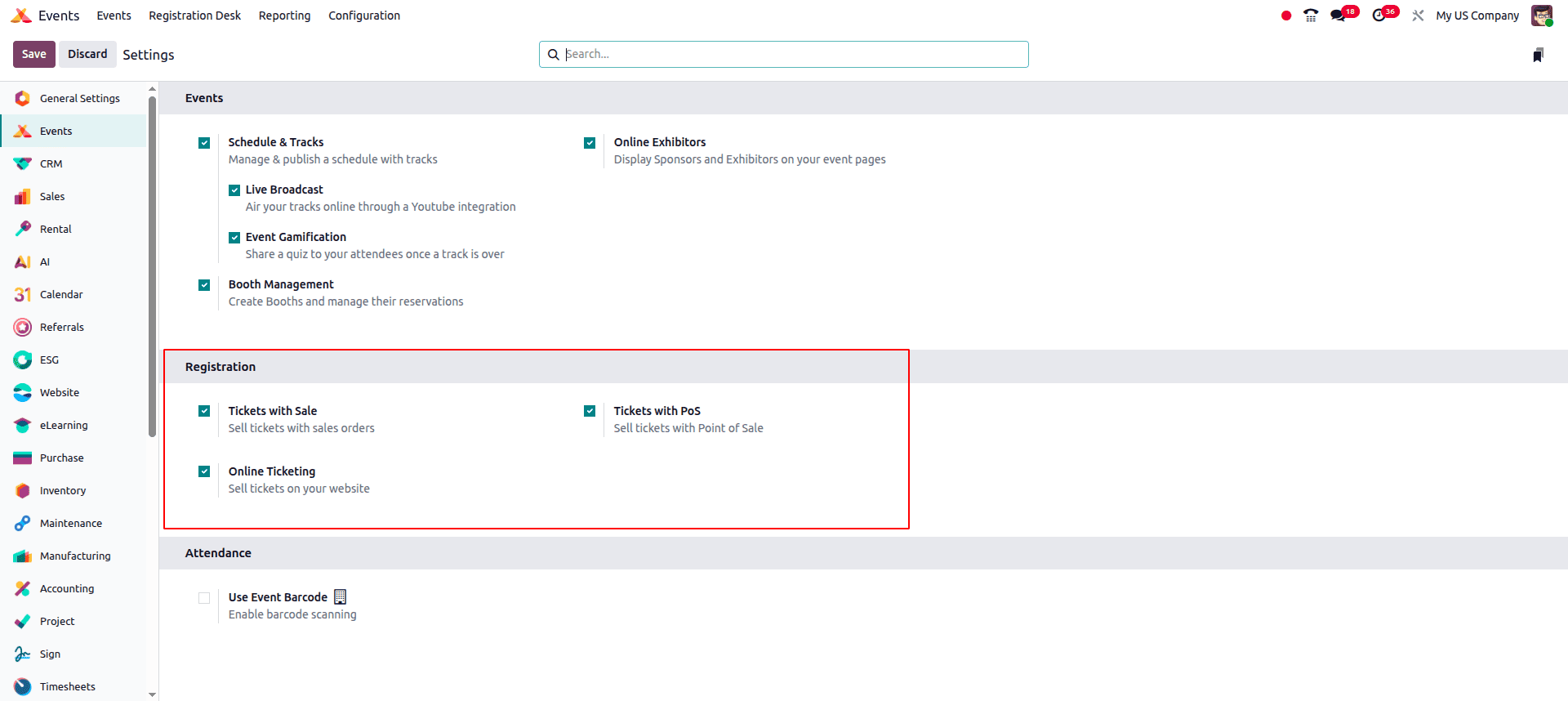This screenshot has height=701, width=1568.
Task: Click the sidebar scrollbar down arrow
Action: (x=152, y=694)
